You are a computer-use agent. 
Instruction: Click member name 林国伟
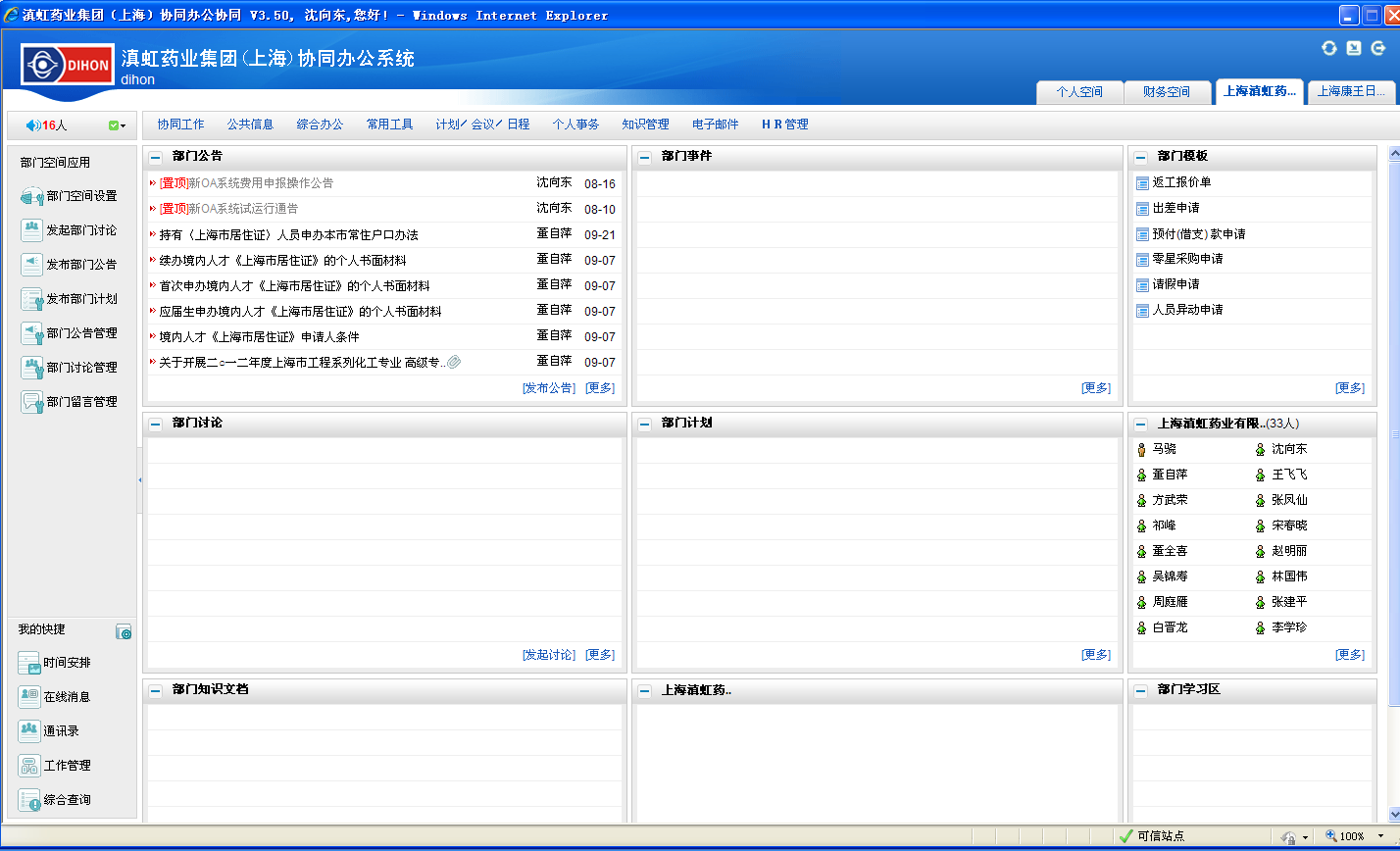[x=1289, y=576]
